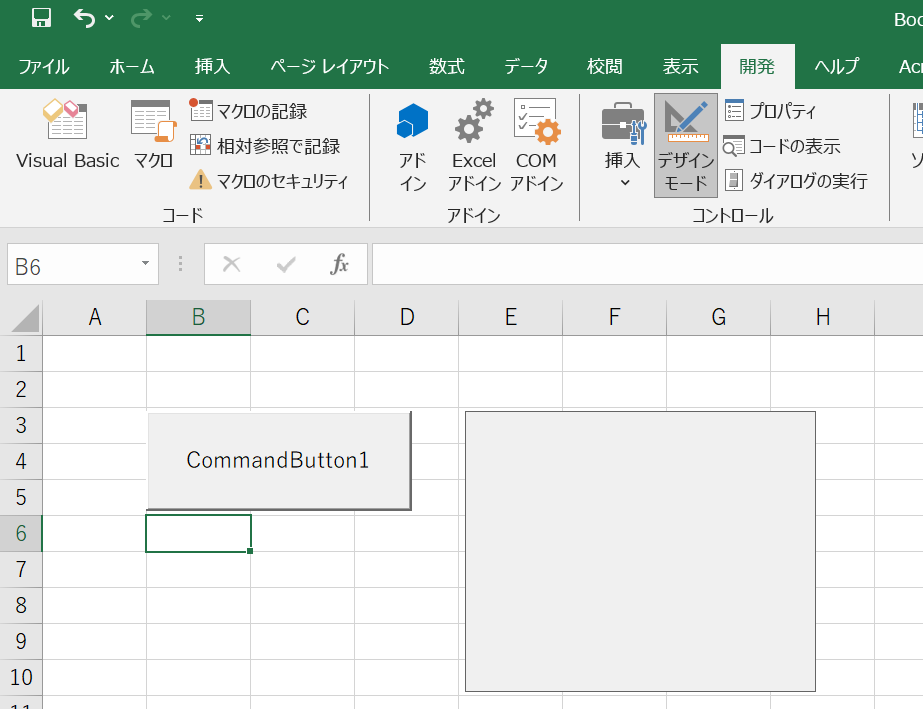Image resolution: width=923 pixels, height=709 pixels.
Task: Switch to the 数式 (Formulas) tab
Action: (447, 67)
